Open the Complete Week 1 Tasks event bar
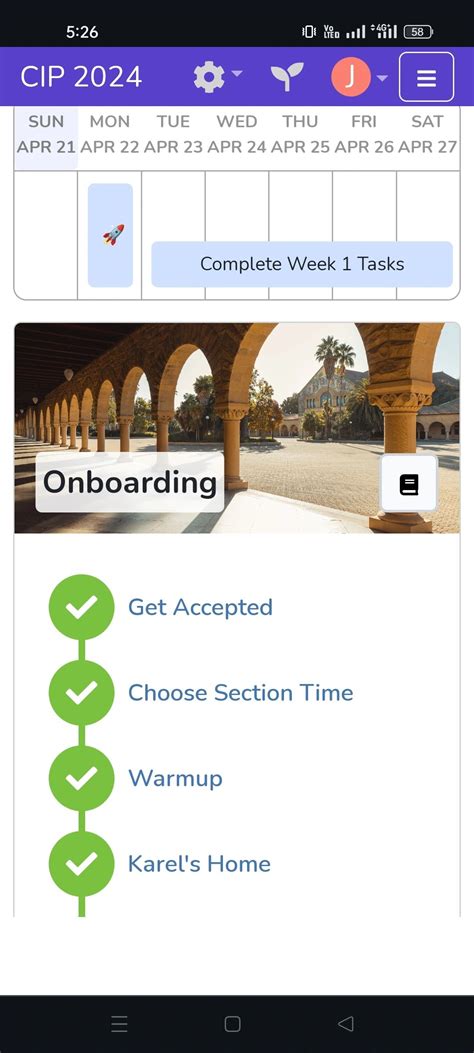 coord(302,264)
